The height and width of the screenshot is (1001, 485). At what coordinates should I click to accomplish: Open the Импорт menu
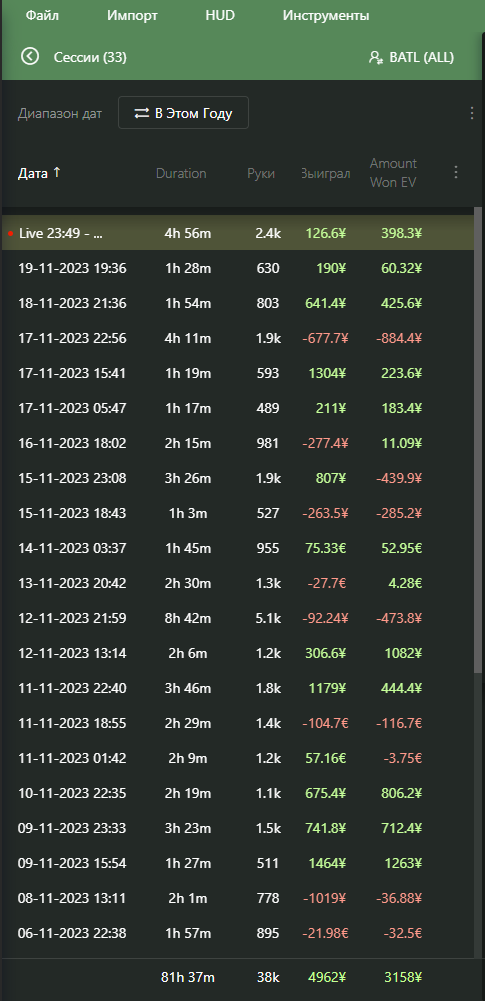pyautogui.click(x=132, y=15)
